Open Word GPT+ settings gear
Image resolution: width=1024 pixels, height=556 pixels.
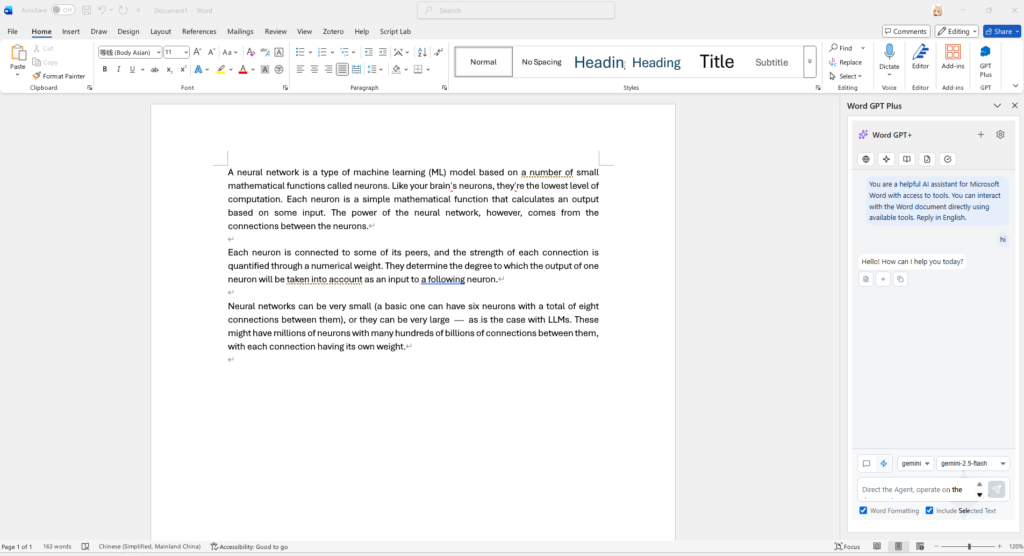[x=999, y=135]
